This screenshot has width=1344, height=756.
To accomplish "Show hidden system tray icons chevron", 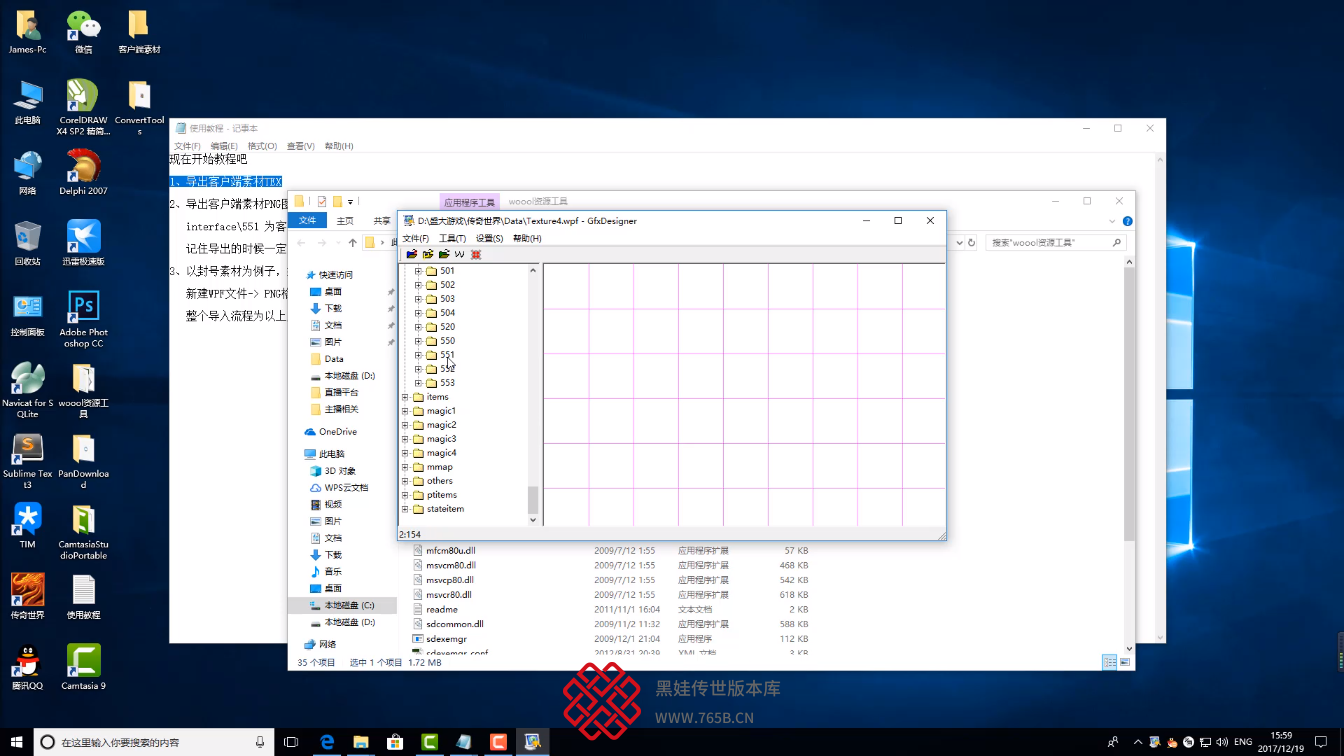I will coord(1137,742).
